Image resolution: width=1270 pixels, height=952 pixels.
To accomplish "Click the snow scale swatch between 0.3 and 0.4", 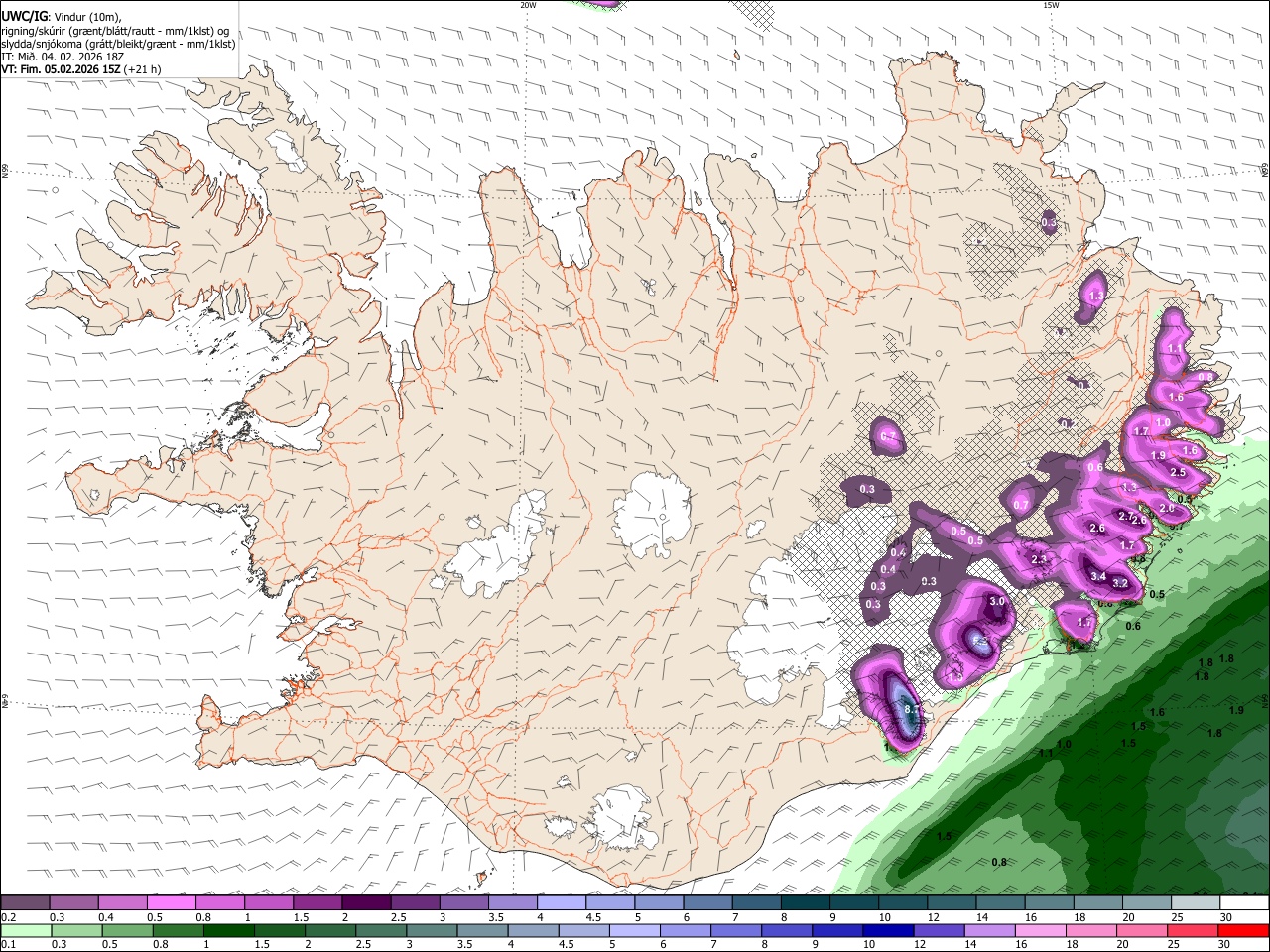I will [x=73, y=902].
